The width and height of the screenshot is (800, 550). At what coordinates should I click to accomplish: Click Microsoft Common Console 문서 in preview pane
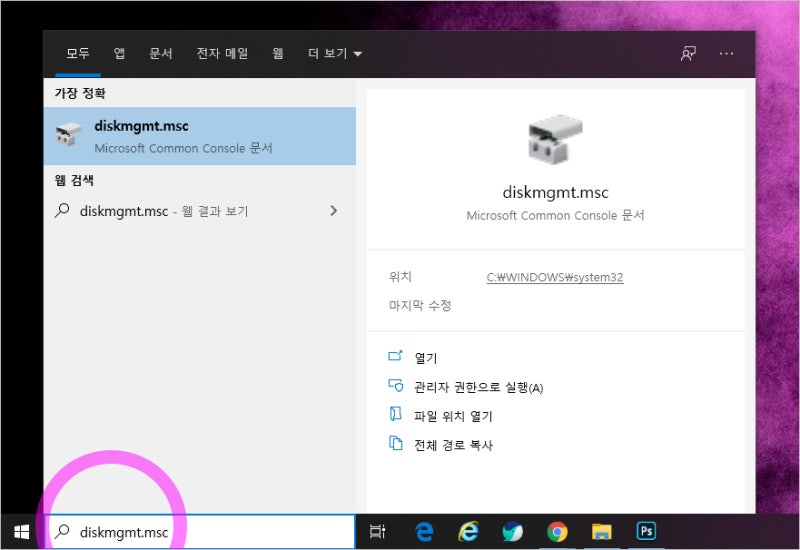(x=555, y=215)
